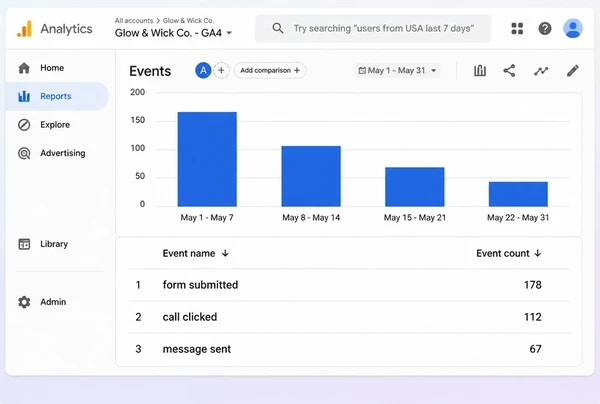Open the Explore section
This screenshot has height=404, width=600.
(x=57, y=125)
